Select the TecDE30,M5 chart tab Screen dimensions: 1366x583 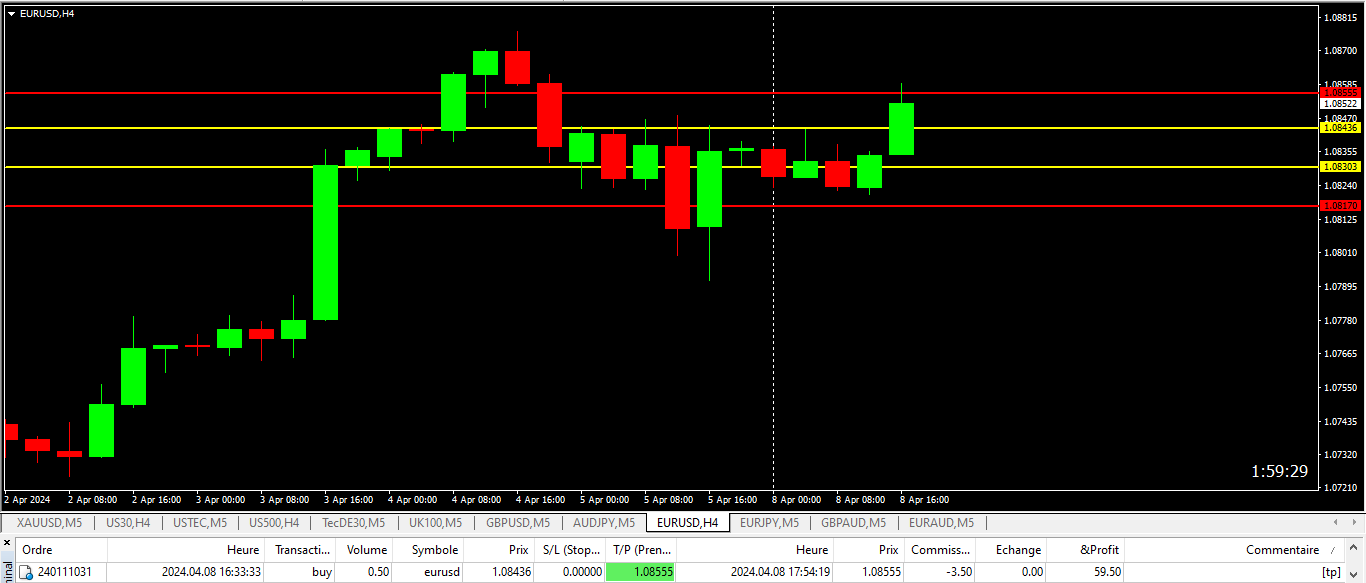point(354,523)
